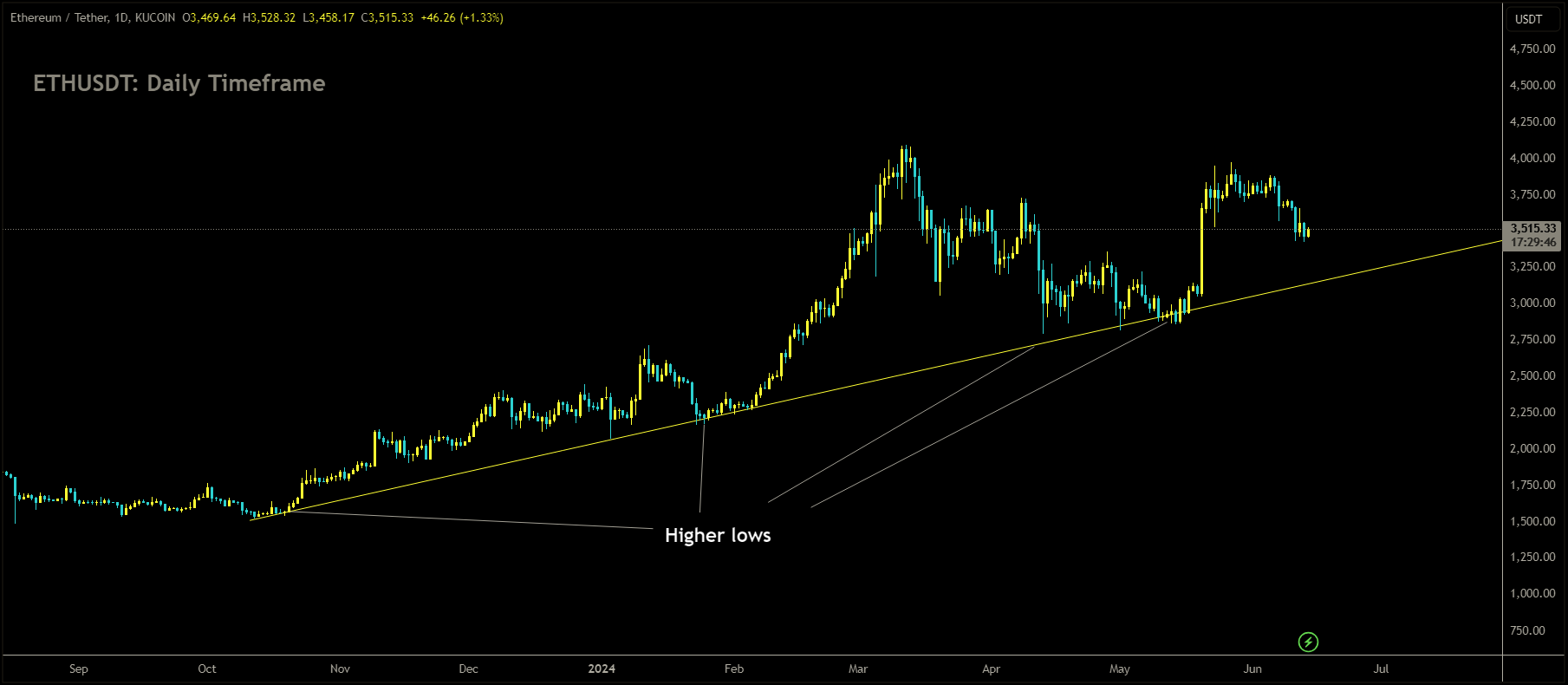The height and width of the screenshot is (685, 1568).
Task: Click the 1,750.00 price axis label
Action: pos(1532,485)
